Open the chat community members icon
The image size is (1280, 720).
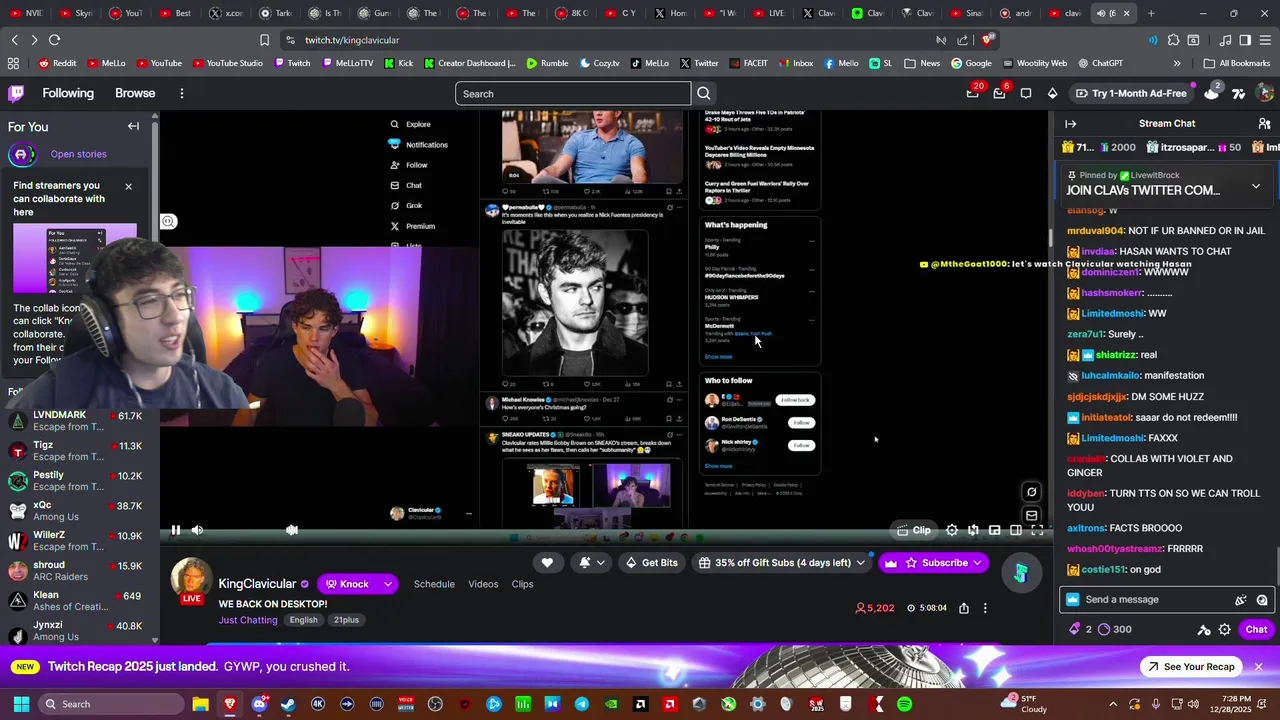click(x=1264, y=124)
